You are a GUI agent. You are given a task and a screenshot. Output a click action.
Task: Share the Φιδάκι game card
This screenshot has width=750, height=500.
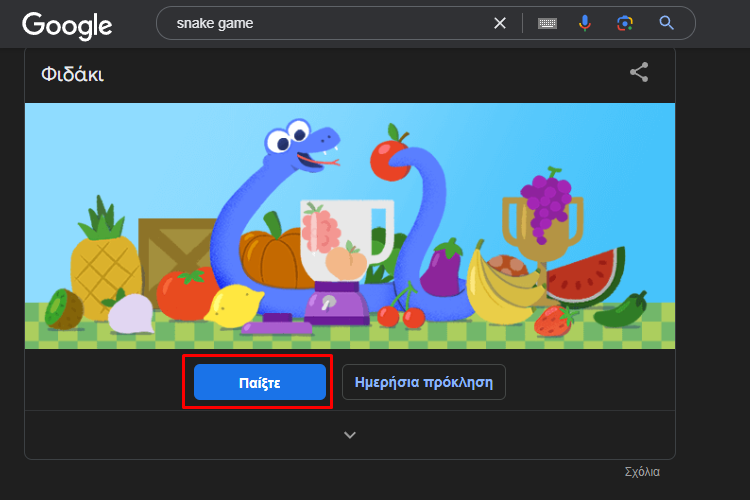click(x=639, y=73)
